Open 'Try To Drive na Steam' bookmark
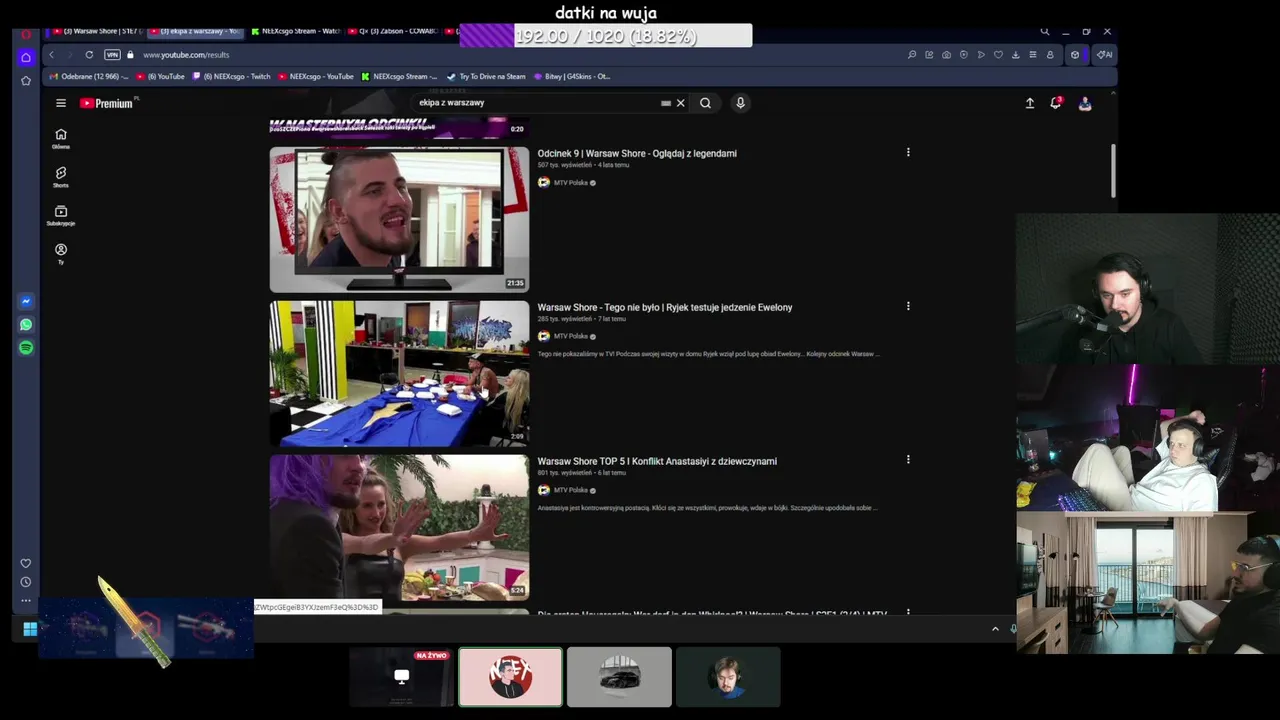The width and height of the screenshot is (1280, 720). click(x=486, y=76)
